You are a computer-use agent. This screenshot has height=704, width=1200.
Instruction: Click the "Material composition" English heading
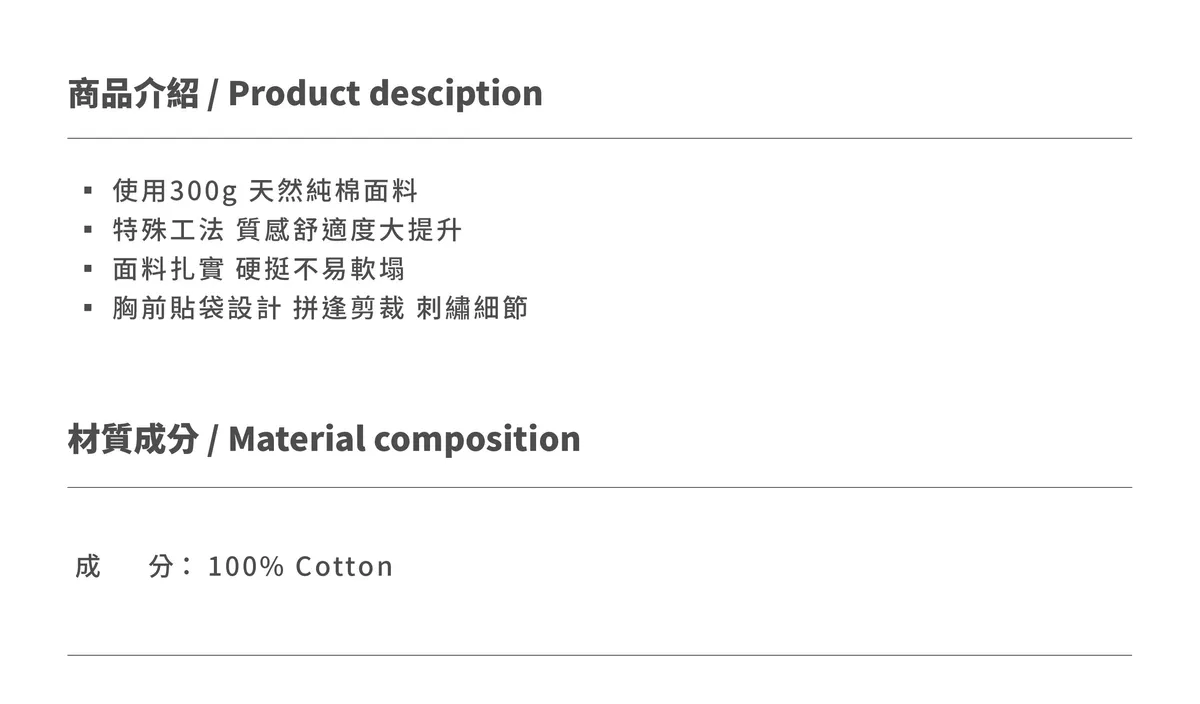click(404, 439)
